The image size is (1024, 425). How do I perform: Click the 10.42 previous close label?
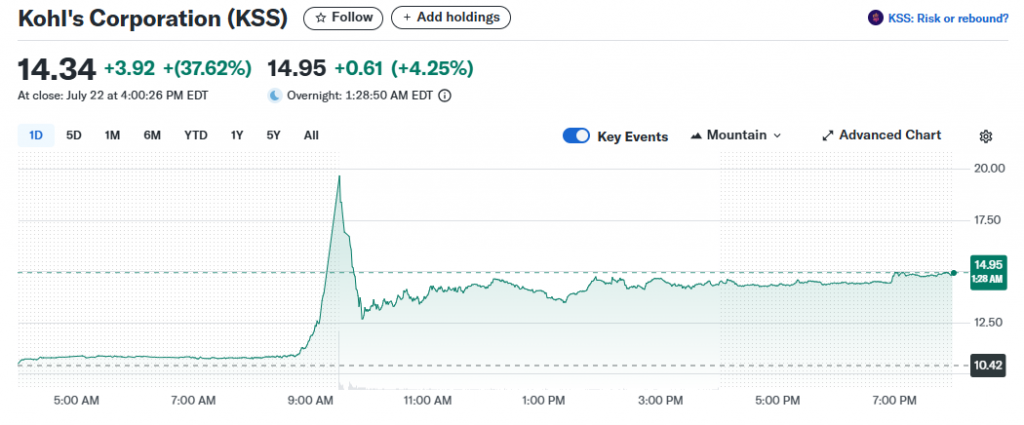(988, 364)
